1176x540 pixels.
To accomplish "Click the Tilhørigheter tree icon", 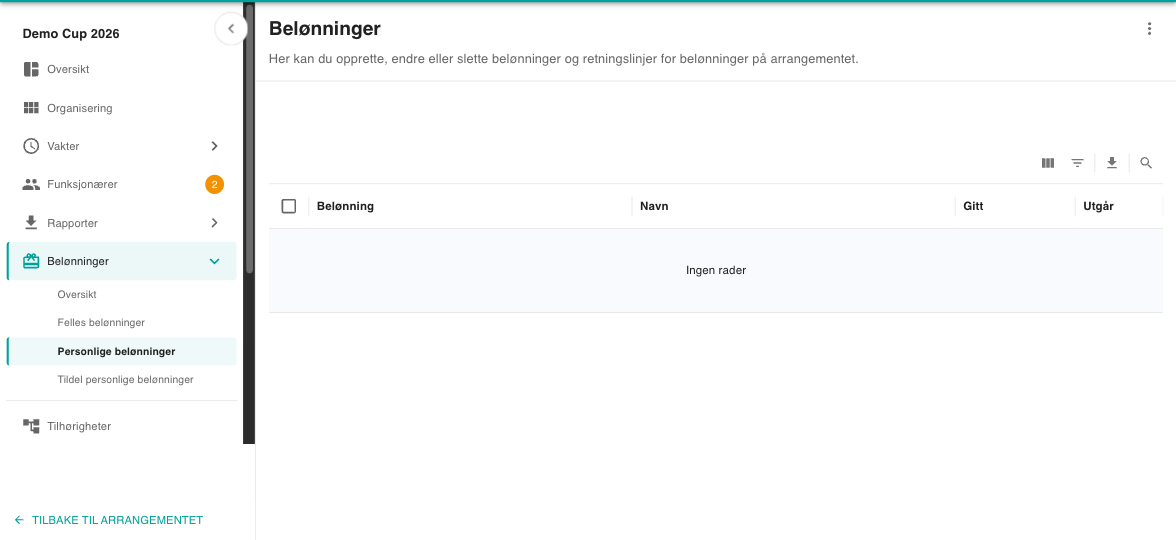I will [31, 426].
